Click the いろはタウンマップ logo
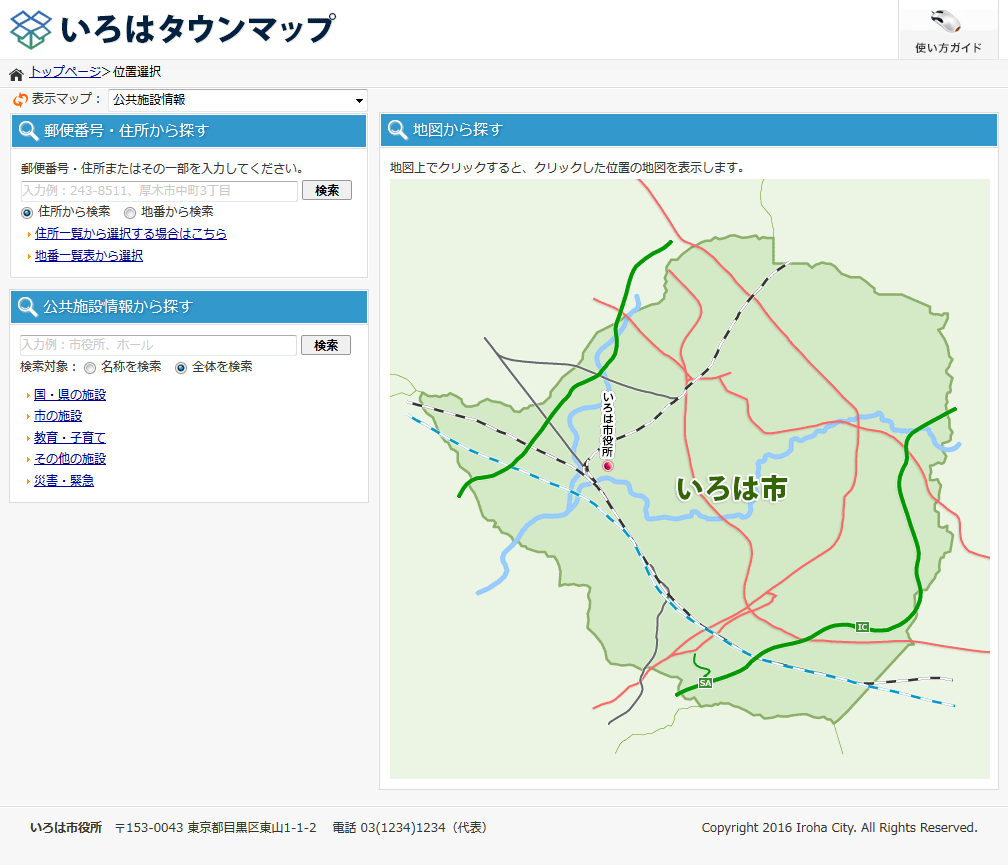Image resolution: width=1008 pixels, height=865 pixels. (172, 29)
